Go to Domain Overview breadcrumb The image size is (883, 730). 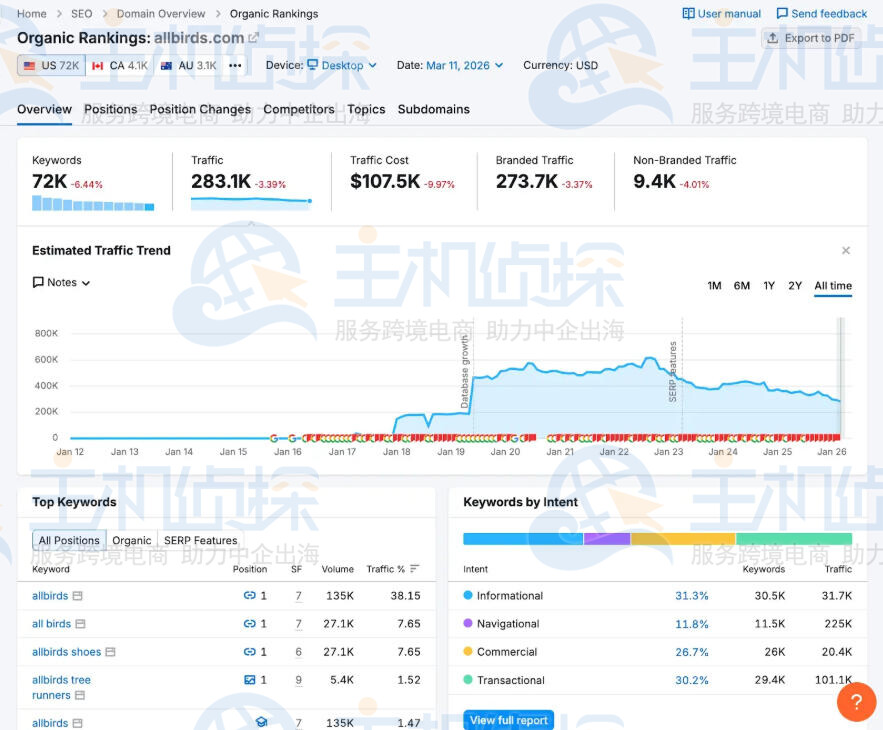161,14
